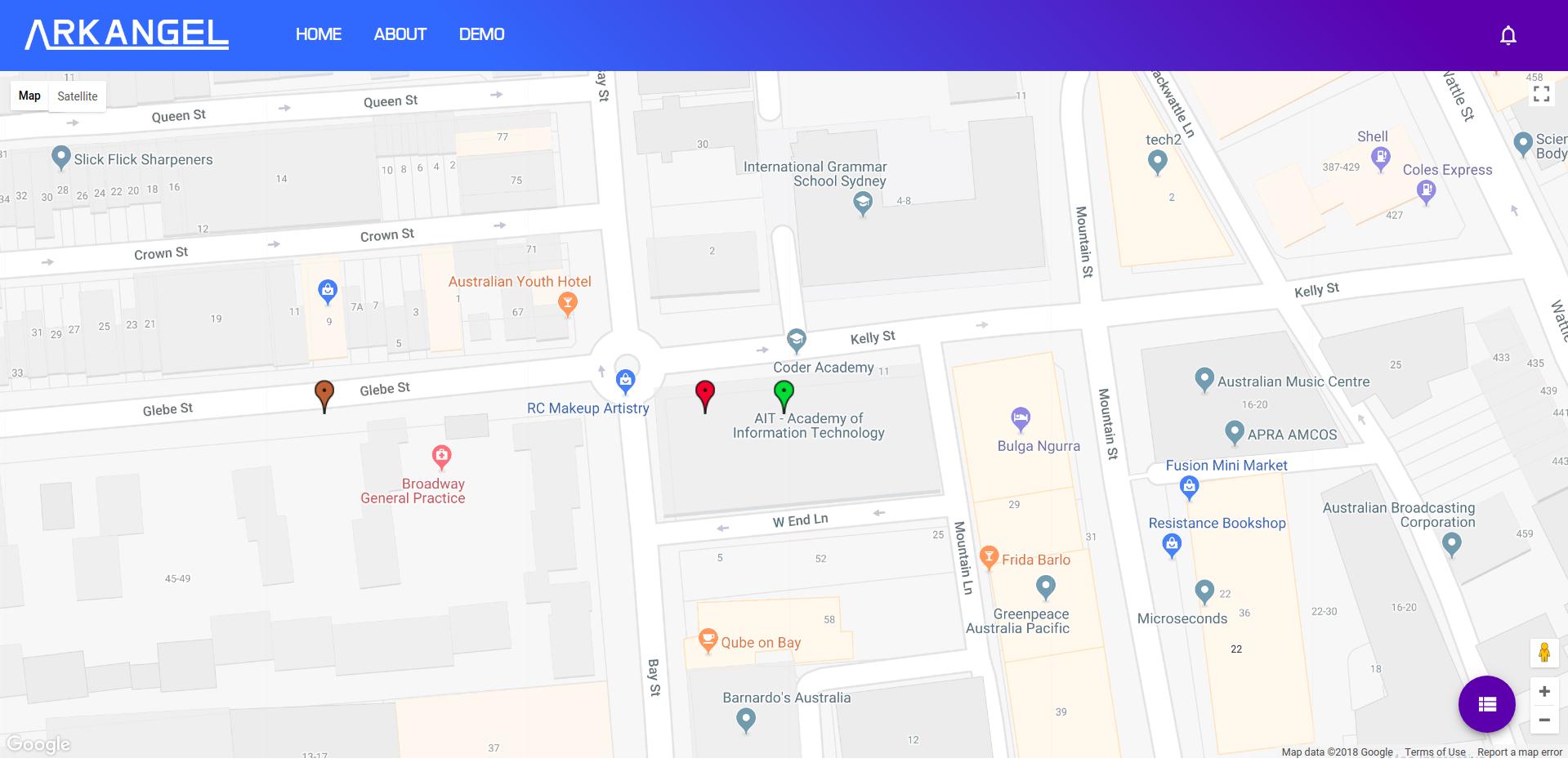Screen dimensions: 1568x763
Task: Click the Australian Youth Hotel bar pin
Action: 567,305
